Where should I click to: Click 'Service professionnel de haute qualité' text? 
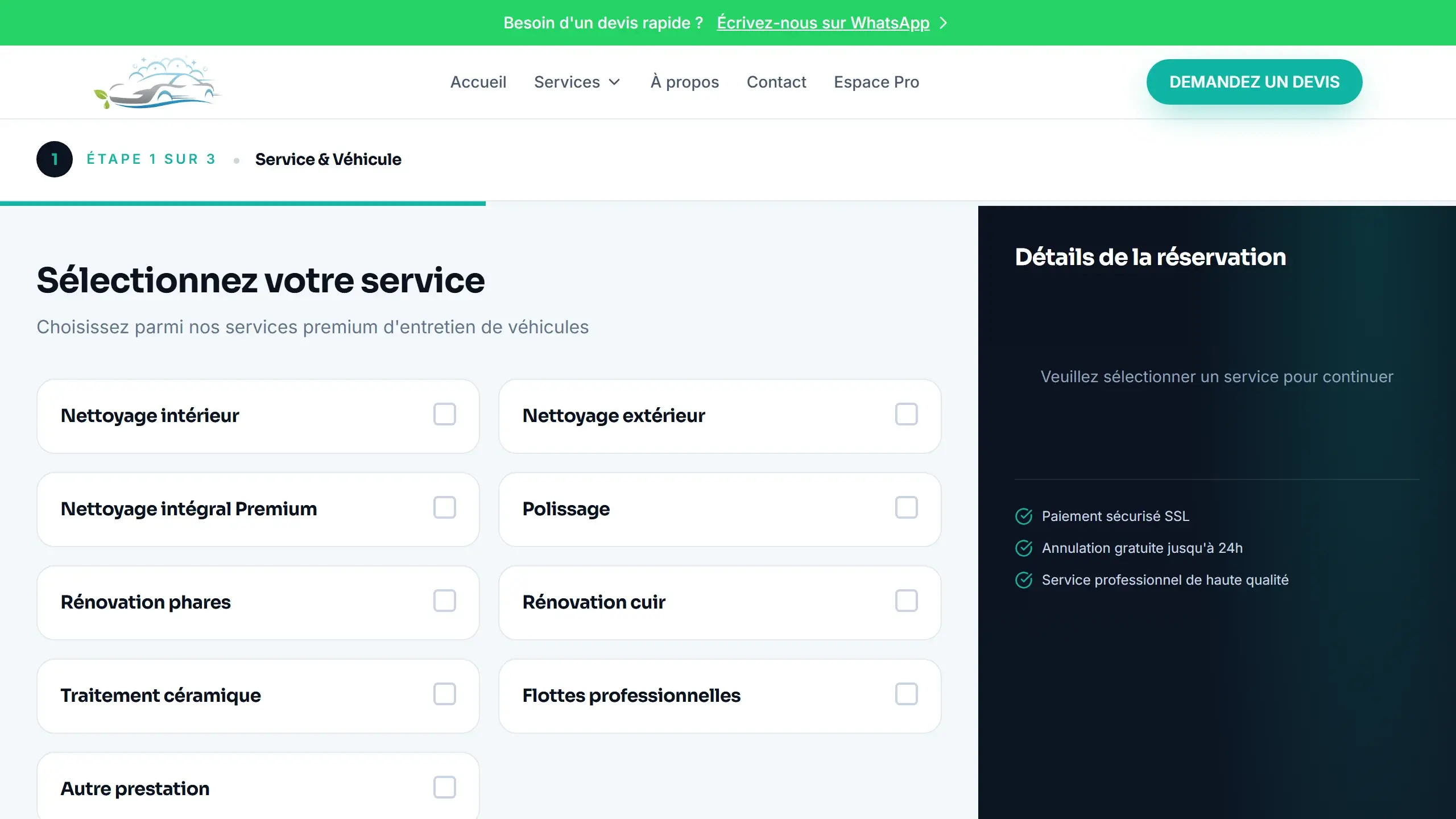tap(1165, 580)
